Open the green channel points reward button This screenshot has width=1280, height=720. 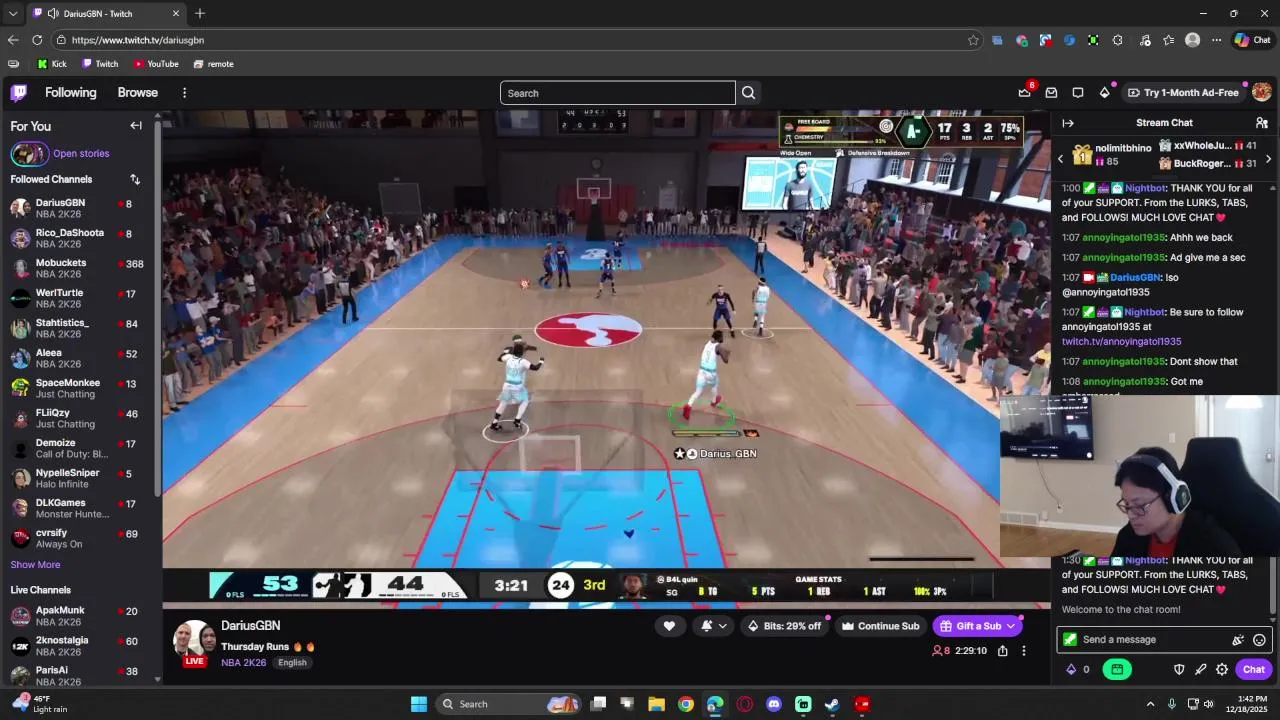click(1117, 670)
